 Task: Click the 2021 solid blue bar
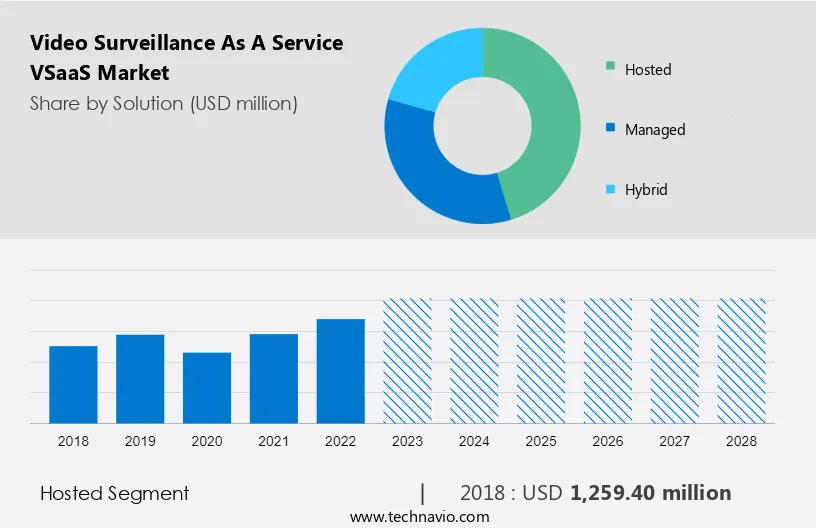274,378
